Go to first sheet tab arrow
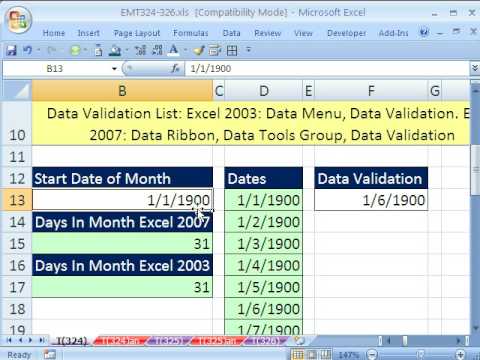 (9, 340)
